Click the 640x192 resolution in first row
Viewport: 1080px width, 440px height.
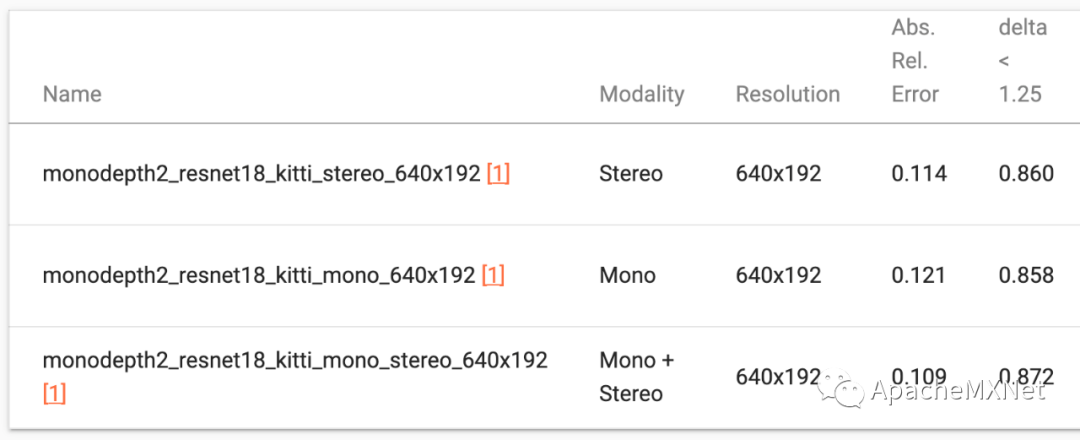coord(778,174)
